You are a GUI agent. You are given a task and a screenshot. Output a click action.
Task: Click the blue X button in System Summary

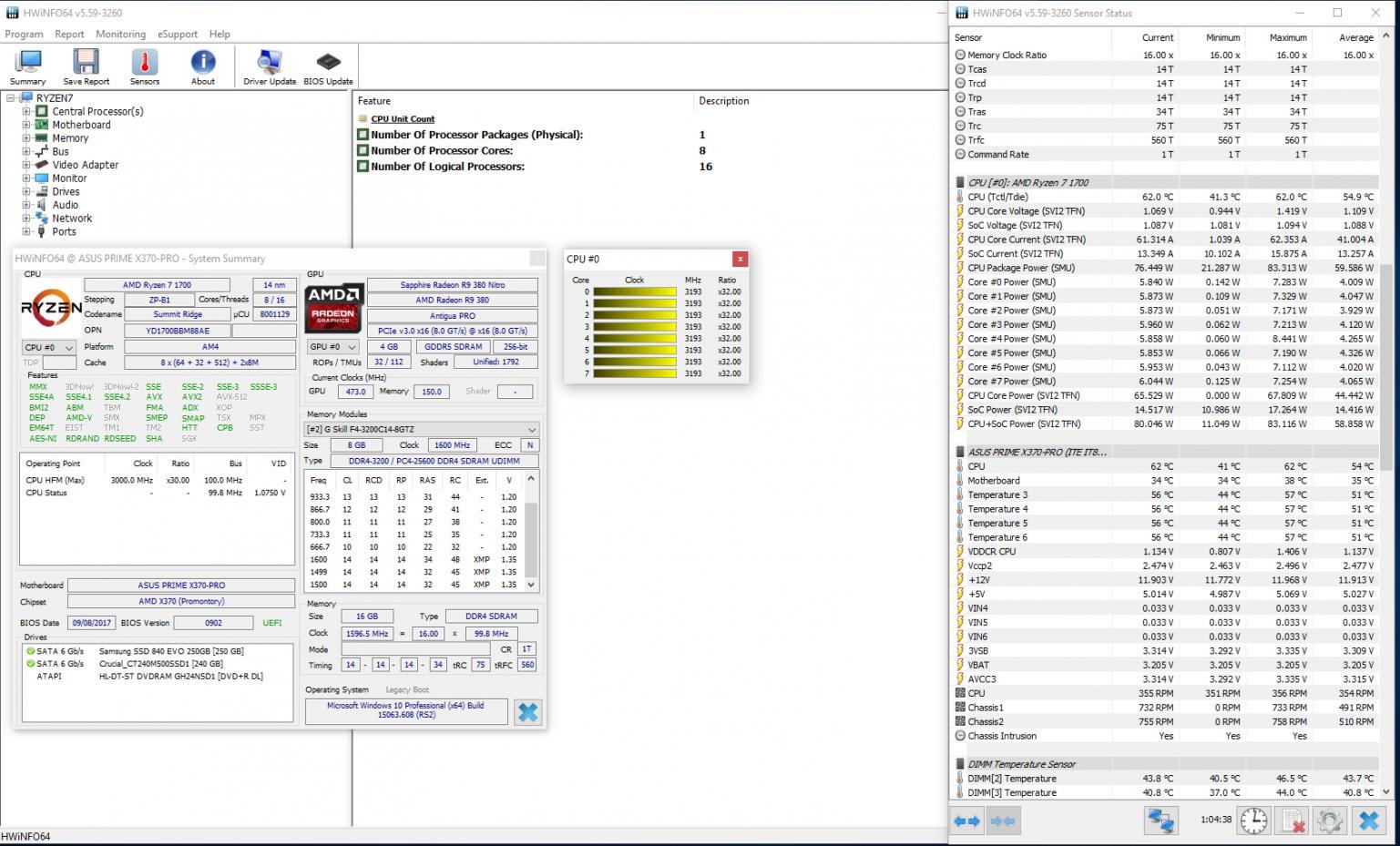pos(527,712)
